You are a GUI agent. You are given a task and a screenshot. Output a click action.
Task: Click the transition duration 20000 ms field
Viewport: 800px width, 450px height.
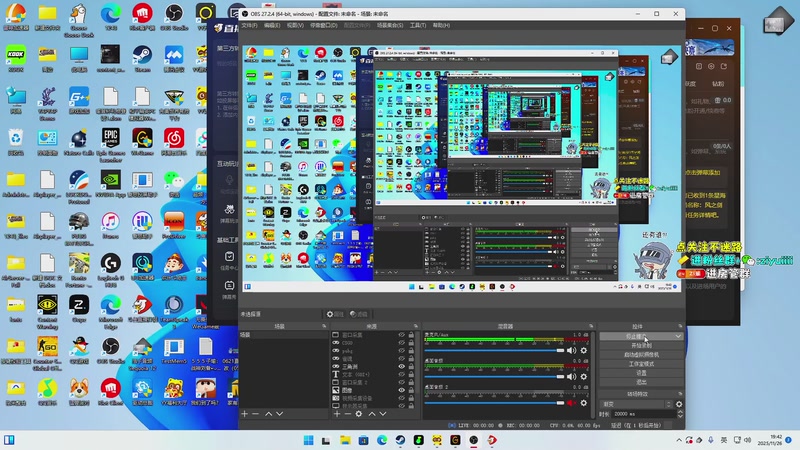coord(644,414)
